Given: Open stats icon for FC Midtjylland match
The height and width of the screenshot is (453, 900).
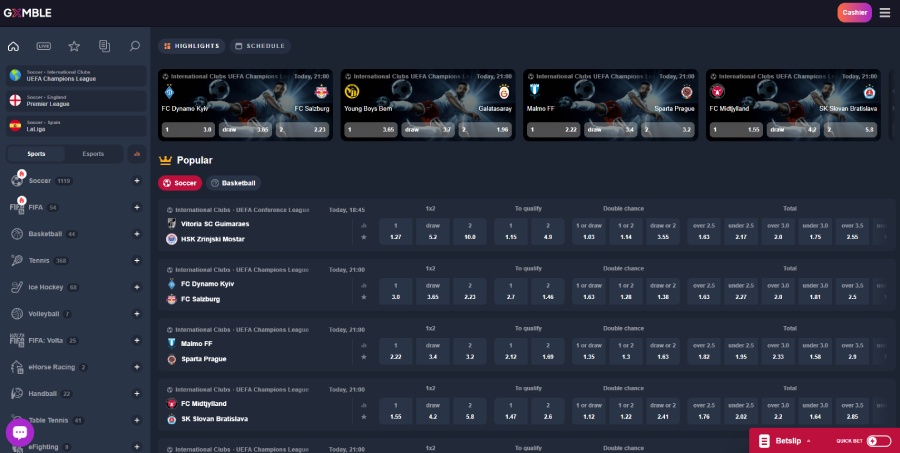Looking at the screenshot, I should (x=363, y=405).
